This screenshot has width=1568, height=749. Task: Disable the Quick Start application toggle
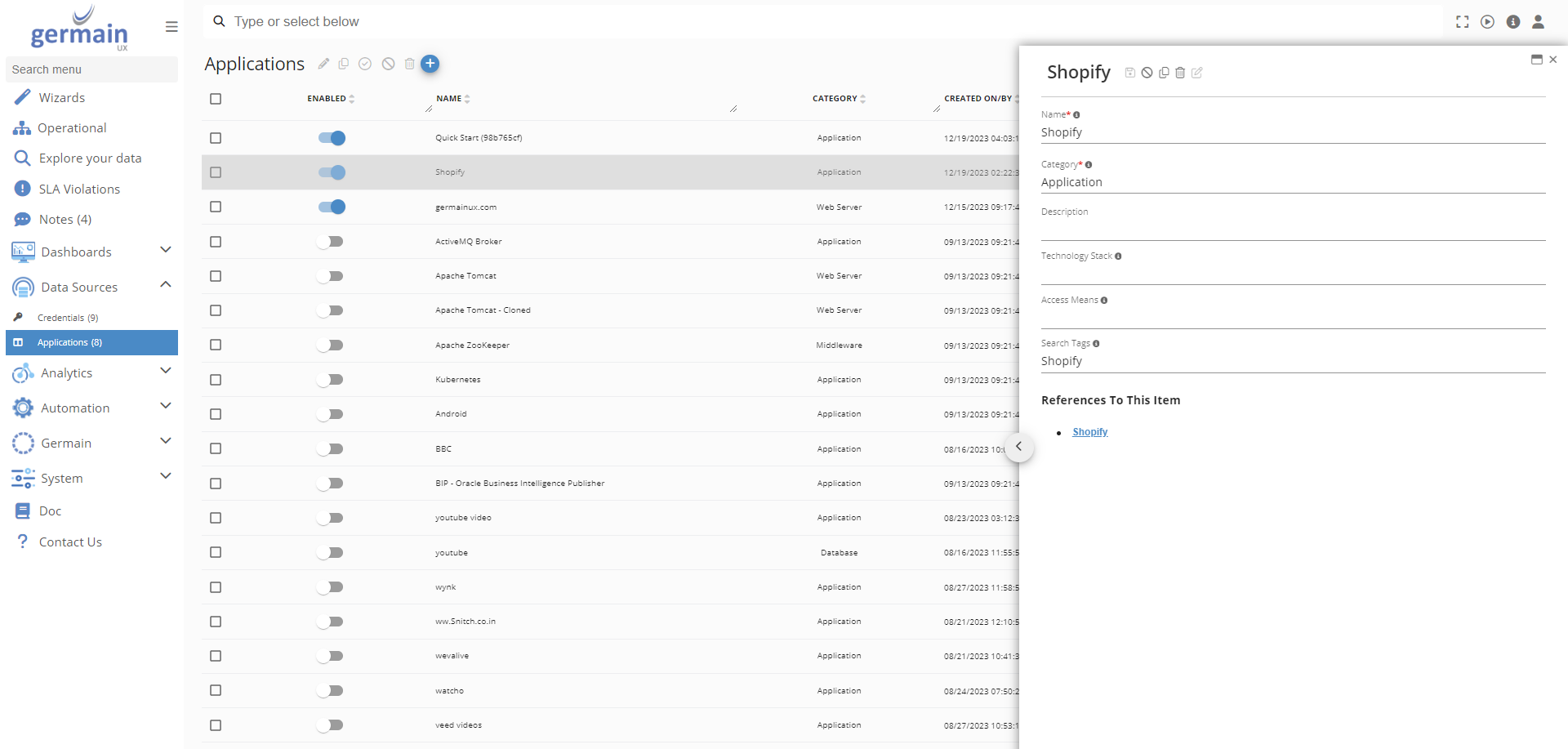332,138
